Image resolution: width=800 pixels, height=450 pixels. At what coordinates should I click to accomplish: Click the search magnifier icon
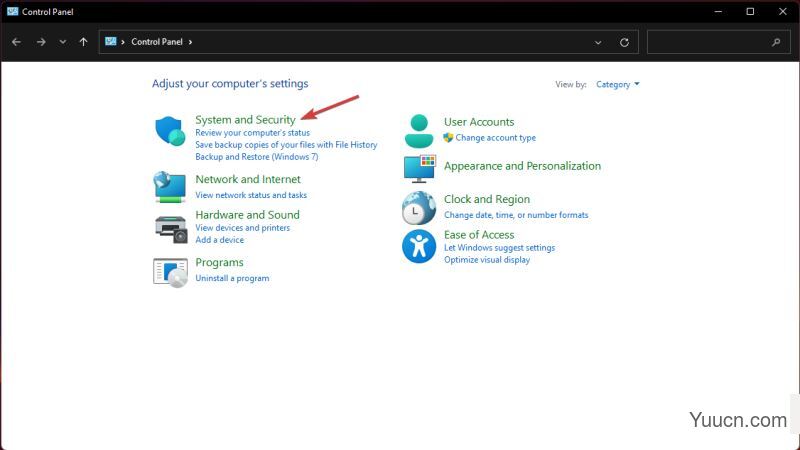776,42
